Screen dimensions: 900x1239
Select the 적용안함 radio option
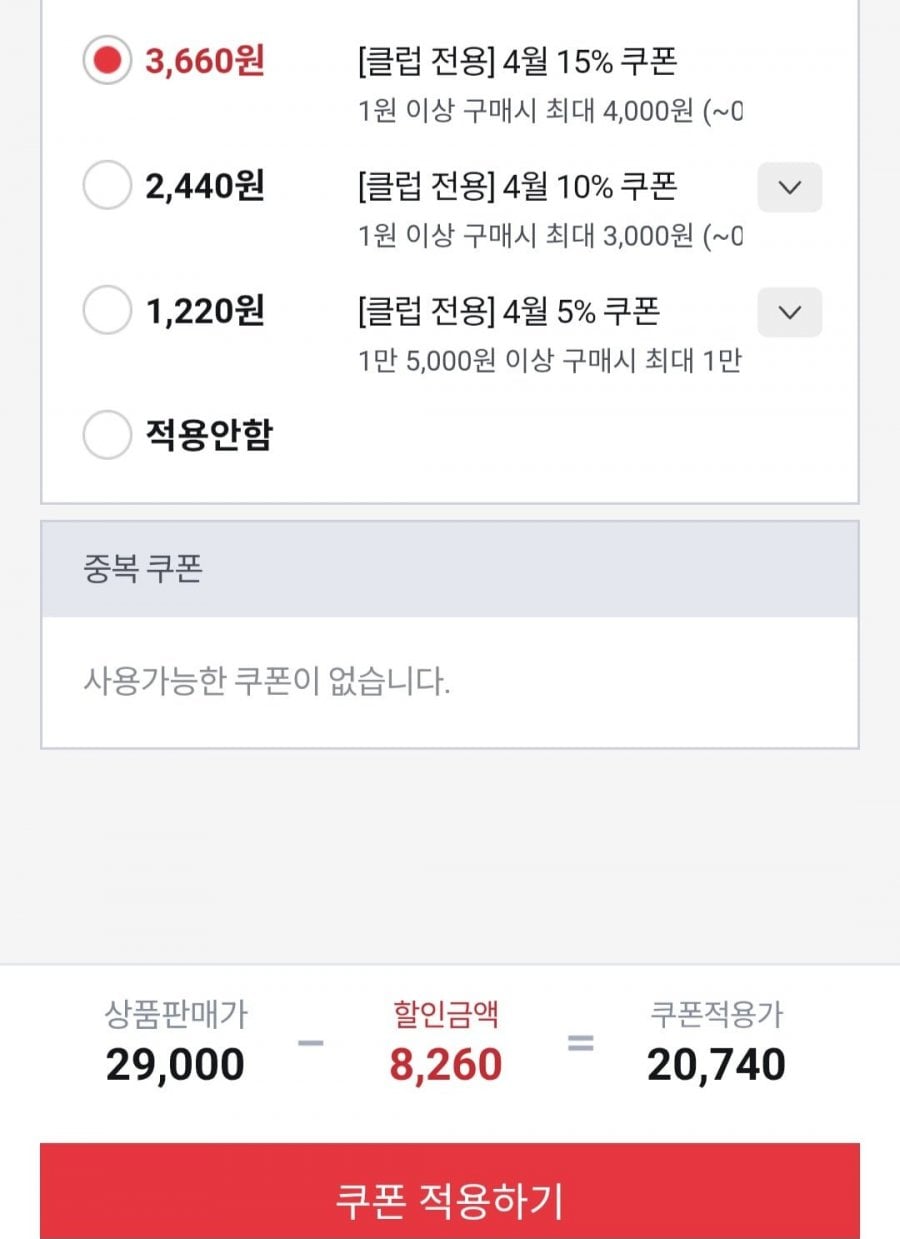click(x=106, y=436)
